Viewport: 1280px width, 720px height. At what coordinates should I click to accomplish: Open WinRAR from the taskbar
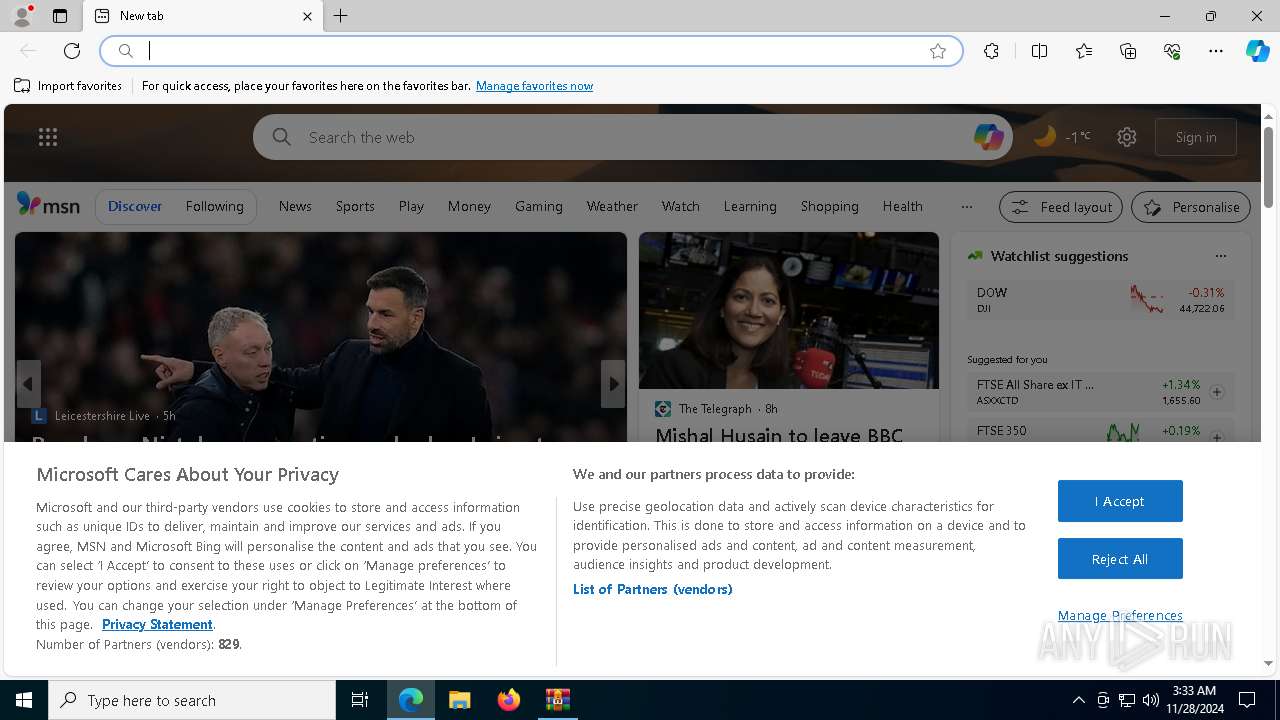click(557, 700)
